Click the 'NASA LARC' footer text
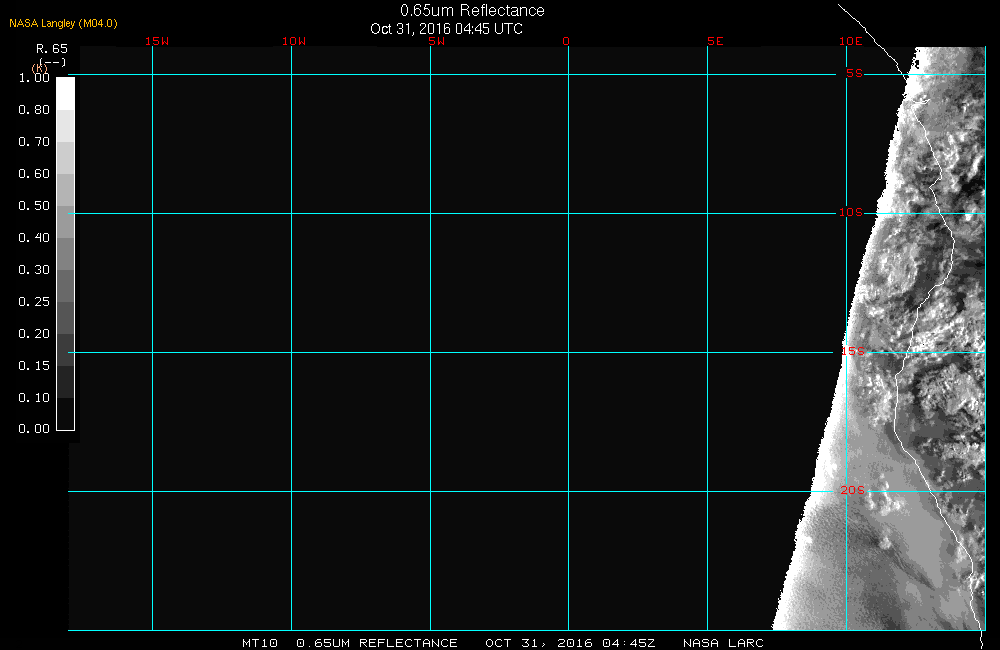 (723, 643)
